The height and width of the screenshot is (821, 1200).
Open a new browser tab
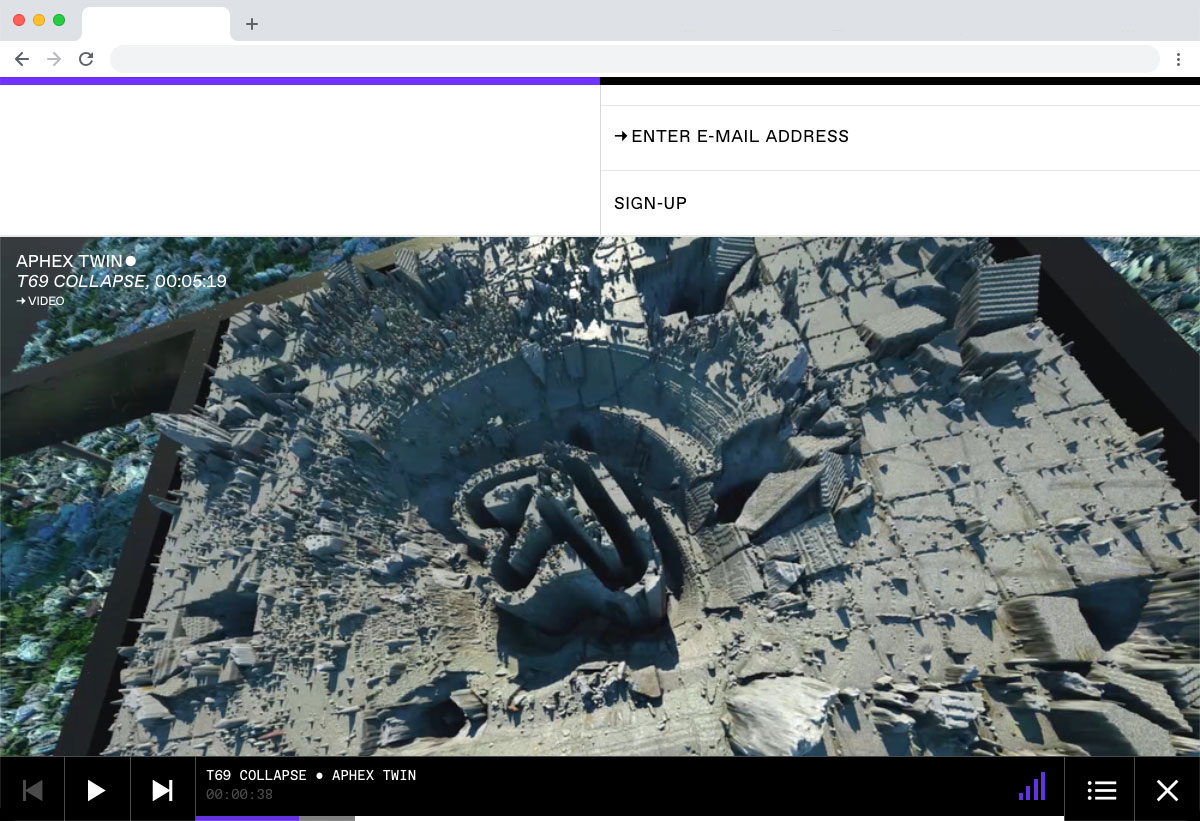pyautogui.click(x=252, y=24)
